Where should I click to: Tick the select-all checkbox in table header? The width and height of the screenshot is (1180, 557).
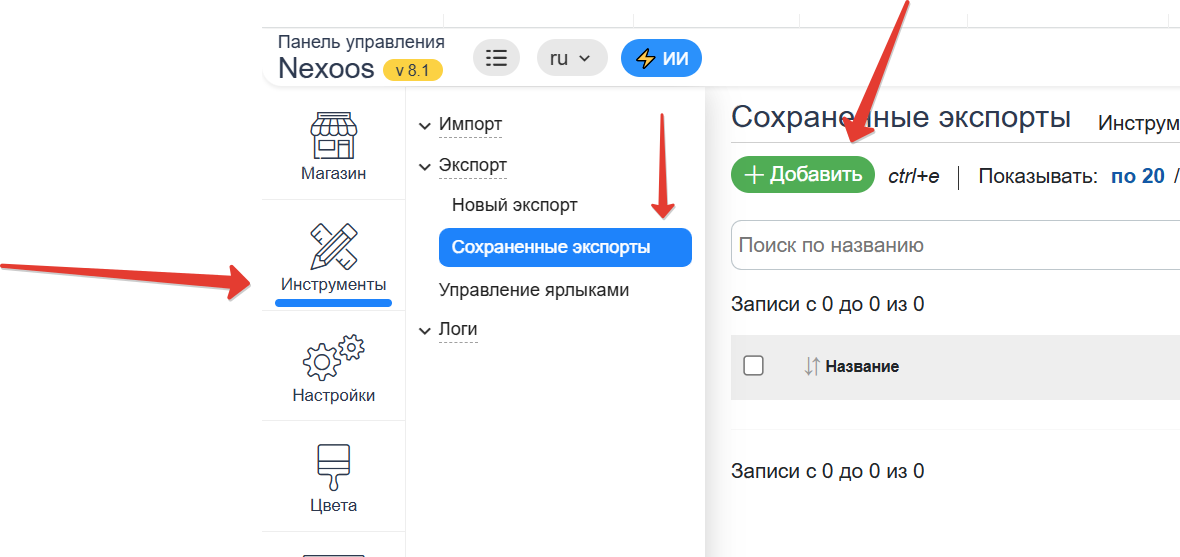pyautogui.click(x=754, y=366)
